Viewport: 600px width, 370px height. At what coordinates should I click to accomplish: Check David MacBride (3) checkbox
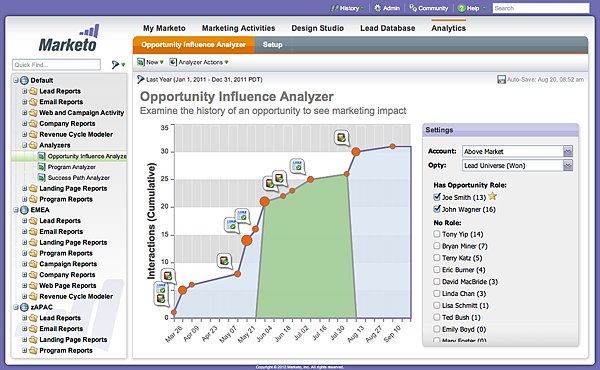437,281
